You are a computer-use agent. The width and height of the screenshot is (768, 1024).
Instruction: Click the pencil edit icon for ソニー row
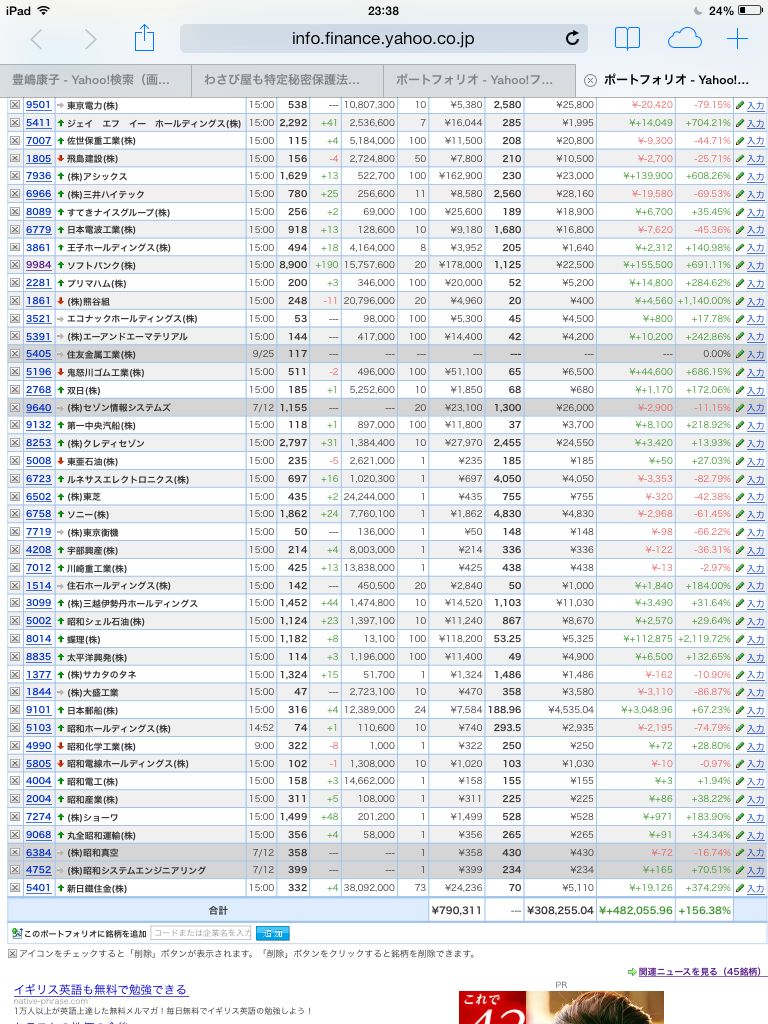tap(740, 515)
